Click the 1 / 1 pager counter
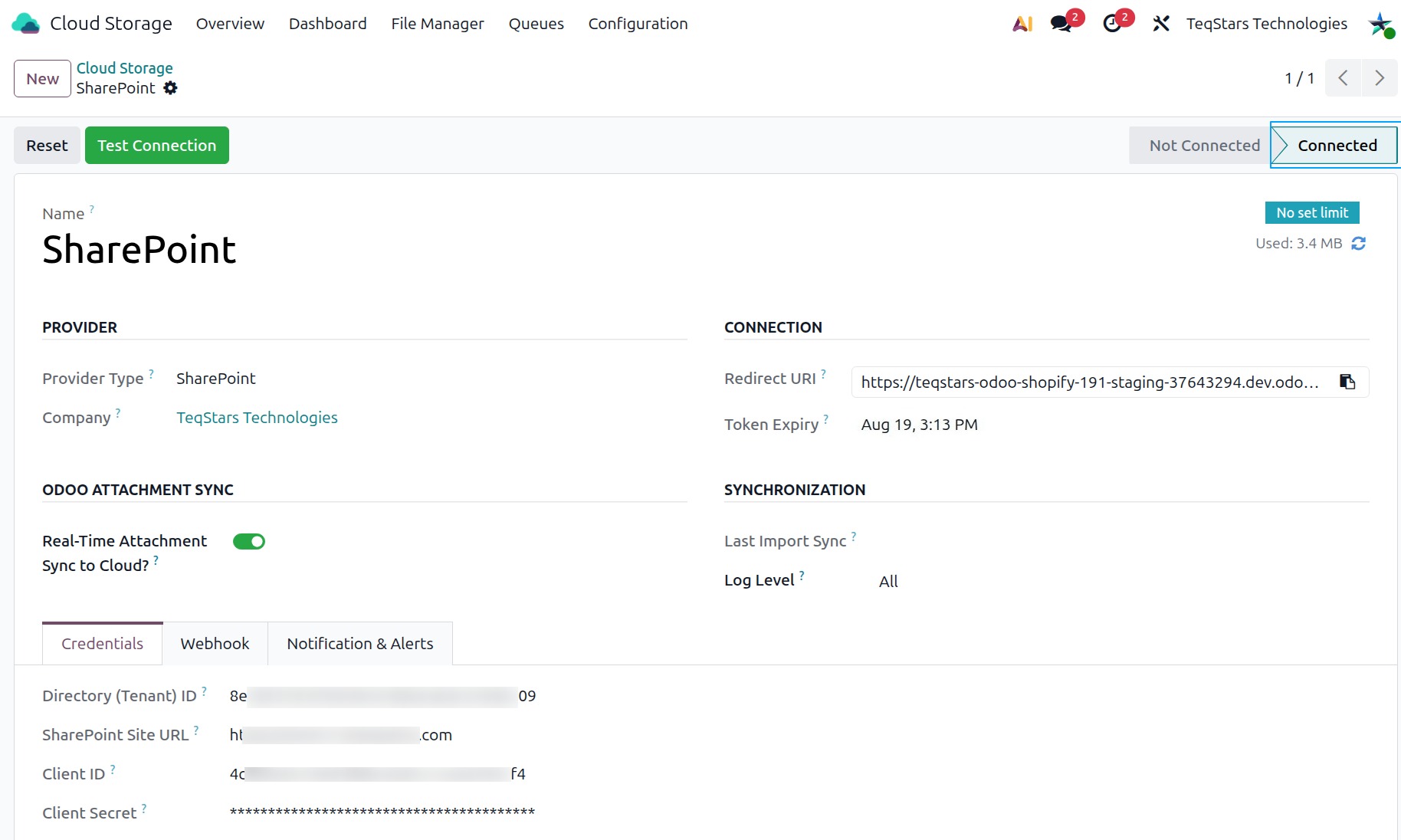The image size is (1401, 840). [1299, 78]
